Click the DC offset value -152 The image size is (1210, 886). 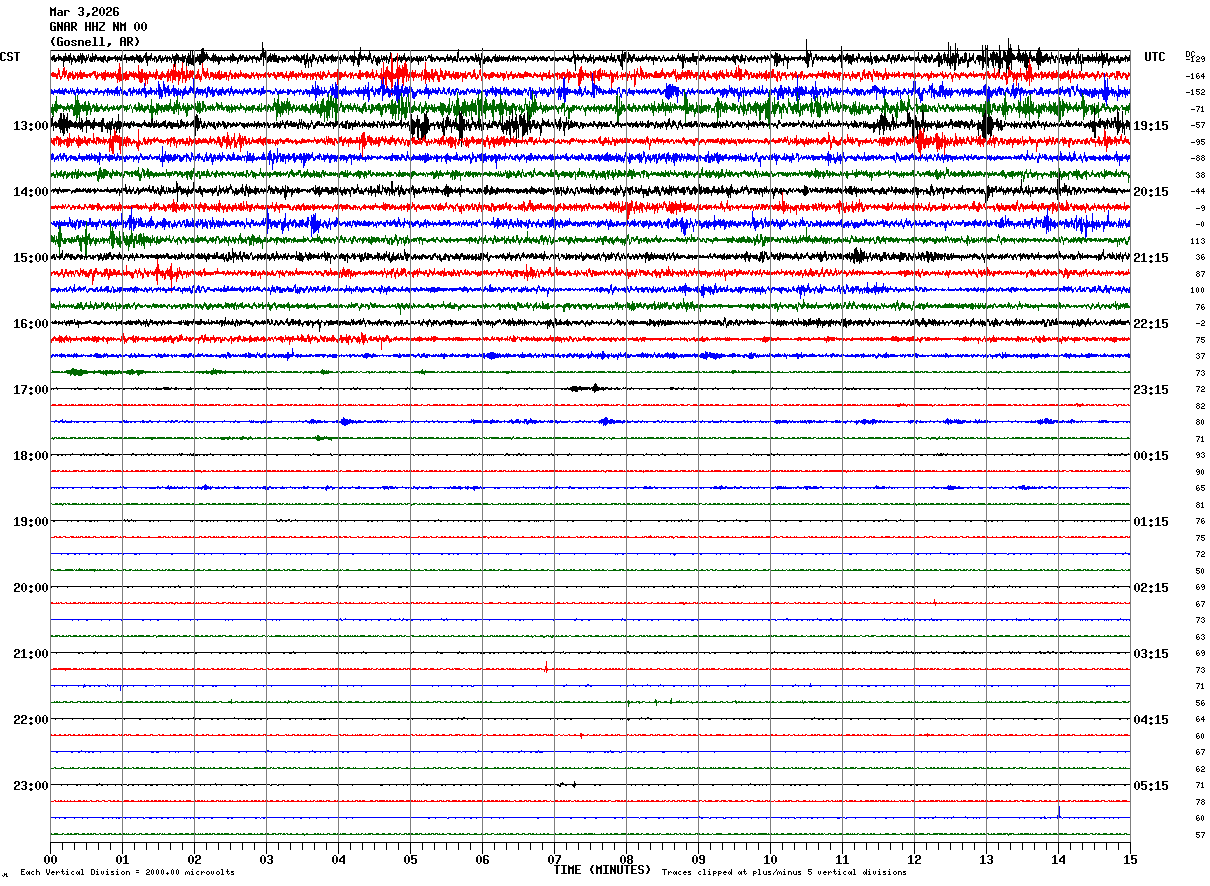1196,92
